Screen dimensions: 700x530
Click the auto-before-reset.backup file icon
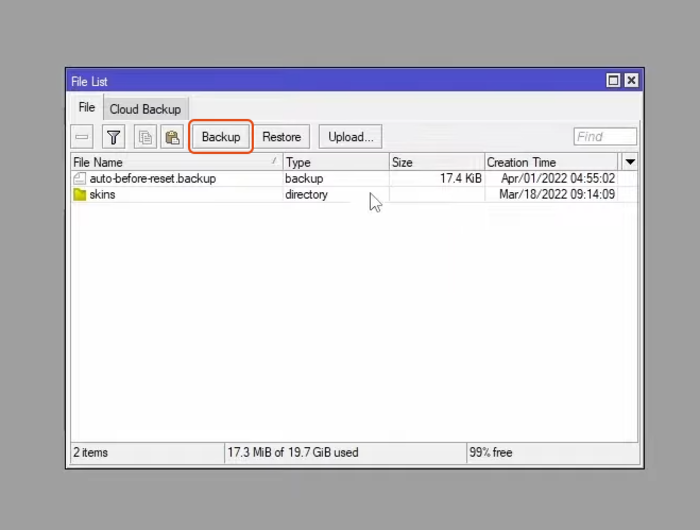point(80,178)
